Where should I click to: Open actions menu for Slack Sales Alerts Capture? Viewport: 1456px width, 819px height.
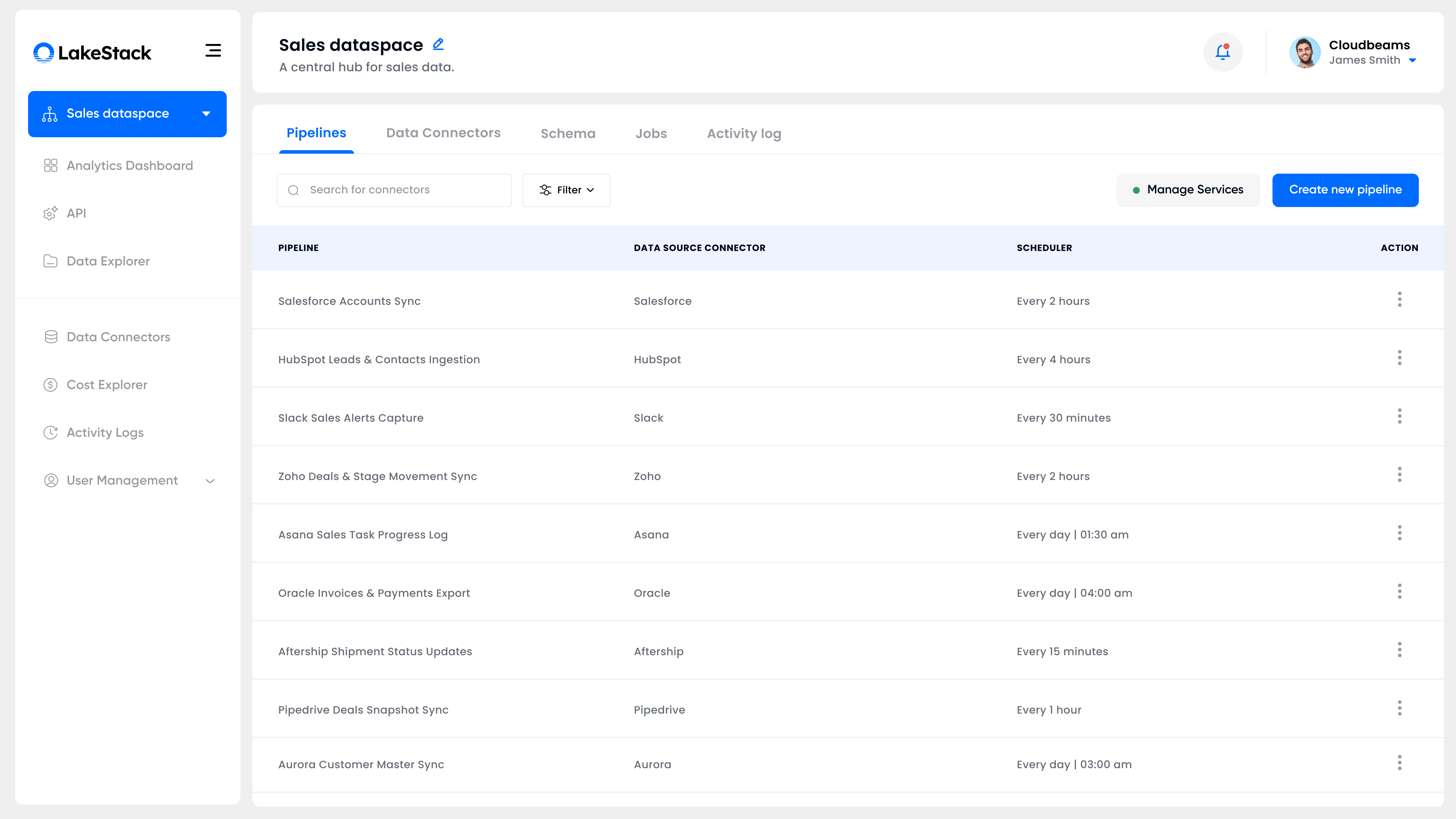coord(1399,417)
